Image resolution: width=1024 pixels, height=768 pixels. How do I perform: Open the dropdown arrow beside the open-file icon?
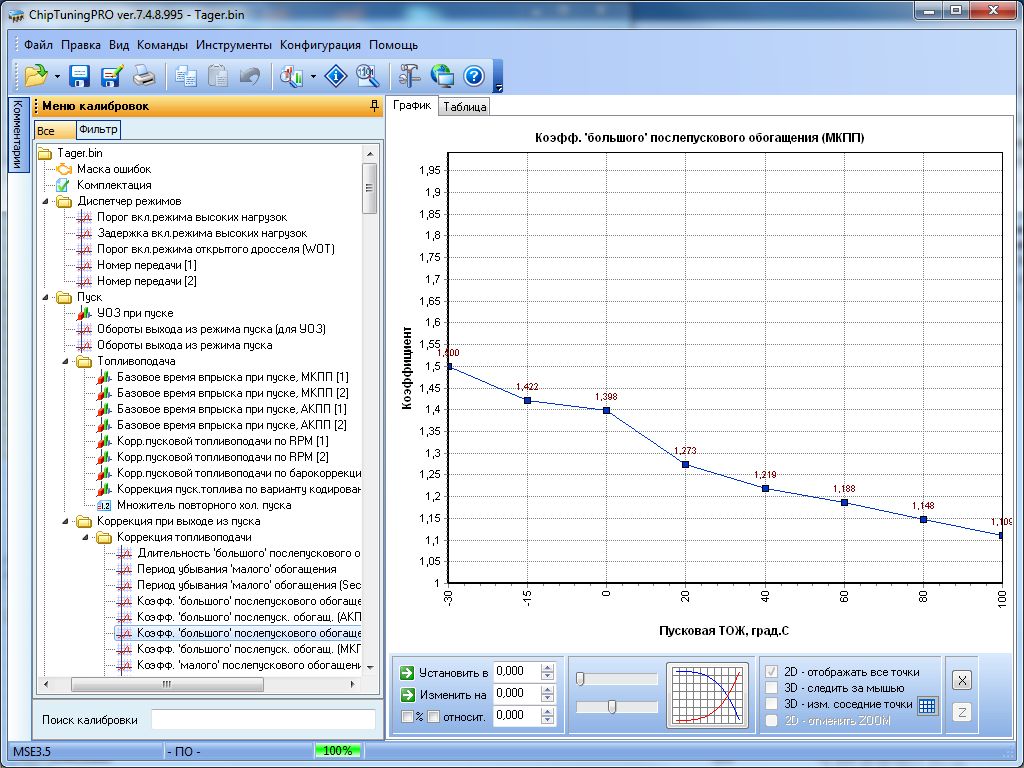[57, 76]
